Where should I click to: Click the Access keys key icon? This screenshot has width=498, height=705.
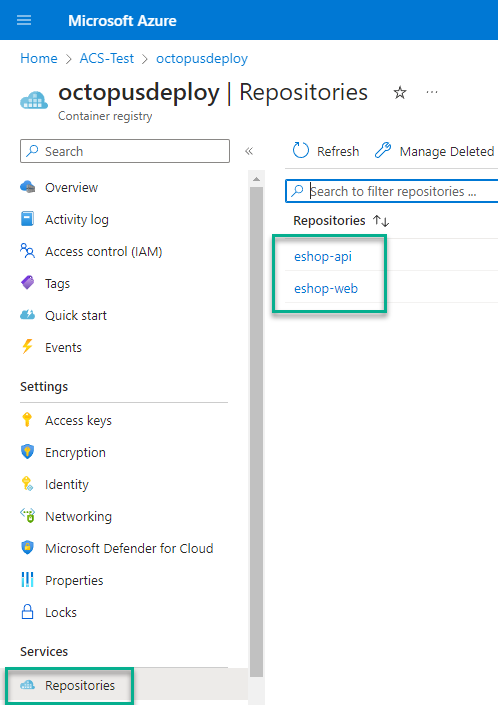[27, 419]
